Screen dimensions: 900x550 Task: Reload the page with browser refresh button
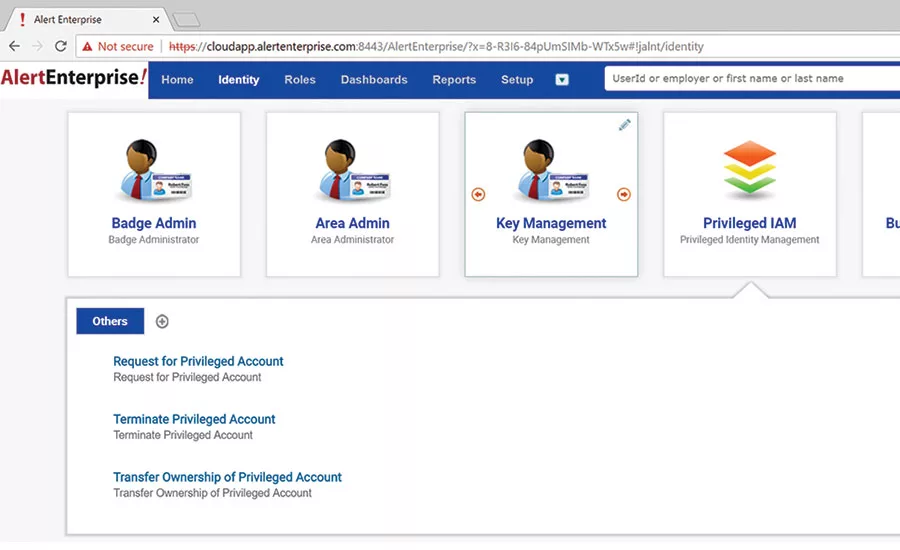coord(61,46)
